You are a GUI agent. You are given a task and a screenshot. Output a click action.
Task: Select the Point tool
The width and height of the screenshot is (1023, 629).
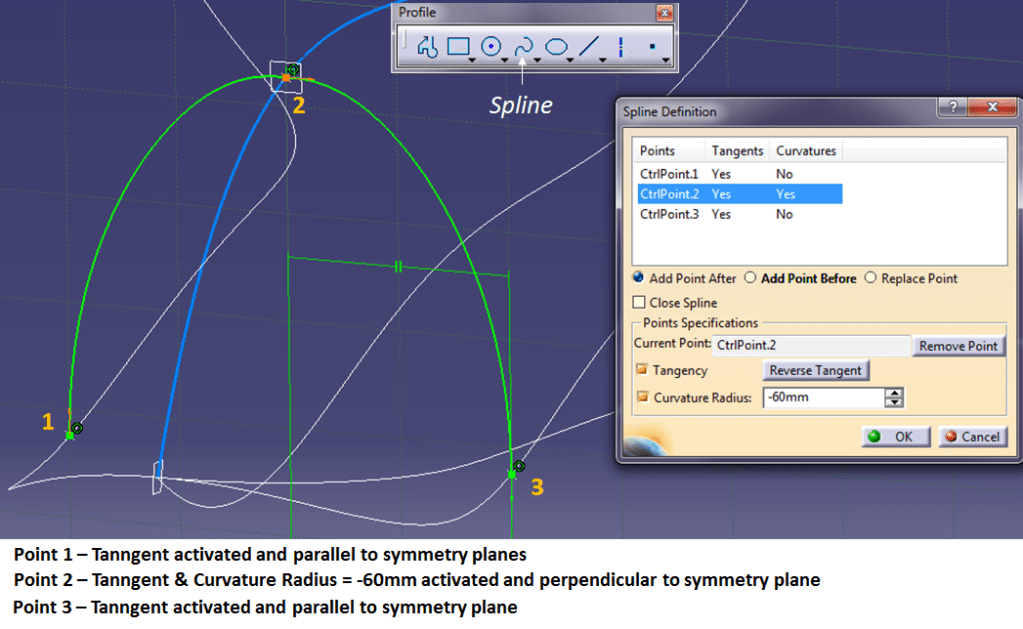click(652, 46)
